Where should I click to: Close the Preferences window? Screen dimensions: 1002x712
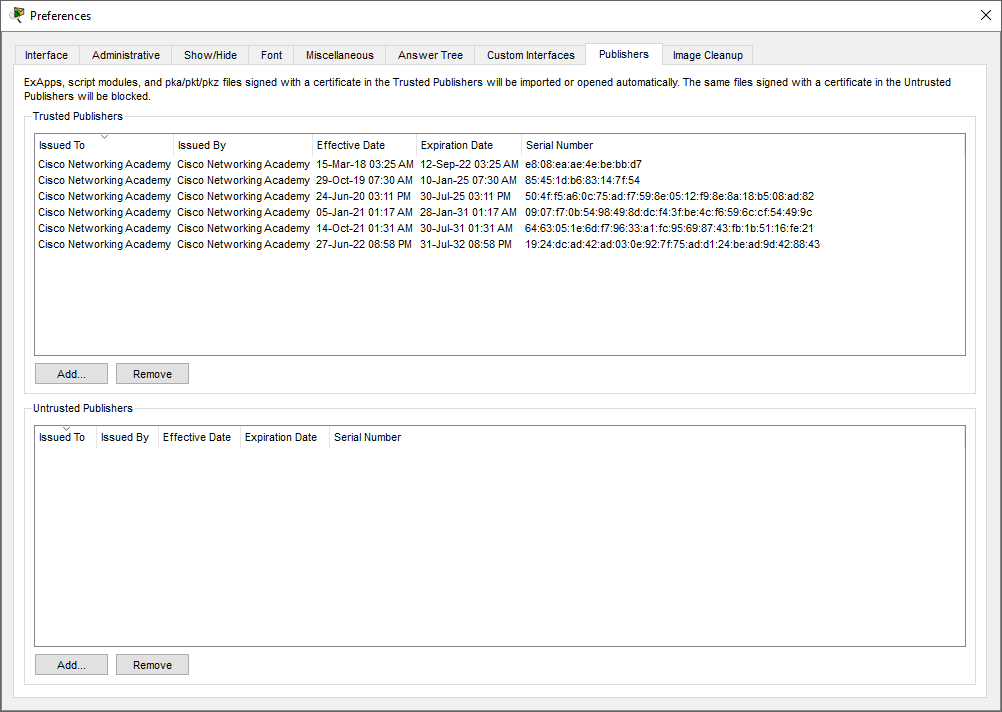coord(985,15)
